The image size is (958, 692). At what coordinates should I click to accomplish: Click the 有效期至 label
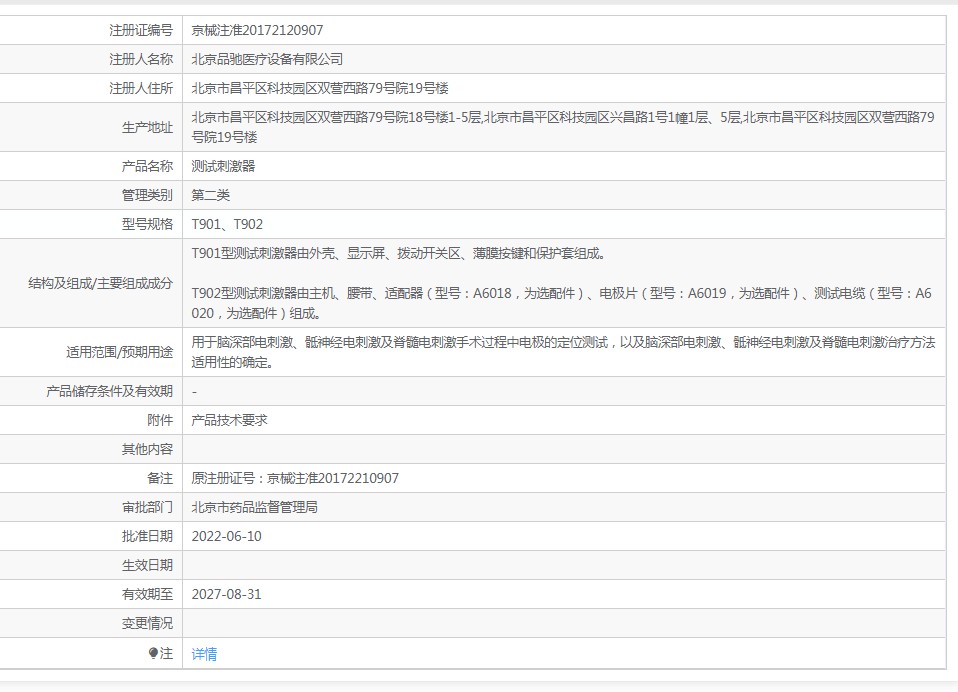pyautogui.click(x=147, y=594)
